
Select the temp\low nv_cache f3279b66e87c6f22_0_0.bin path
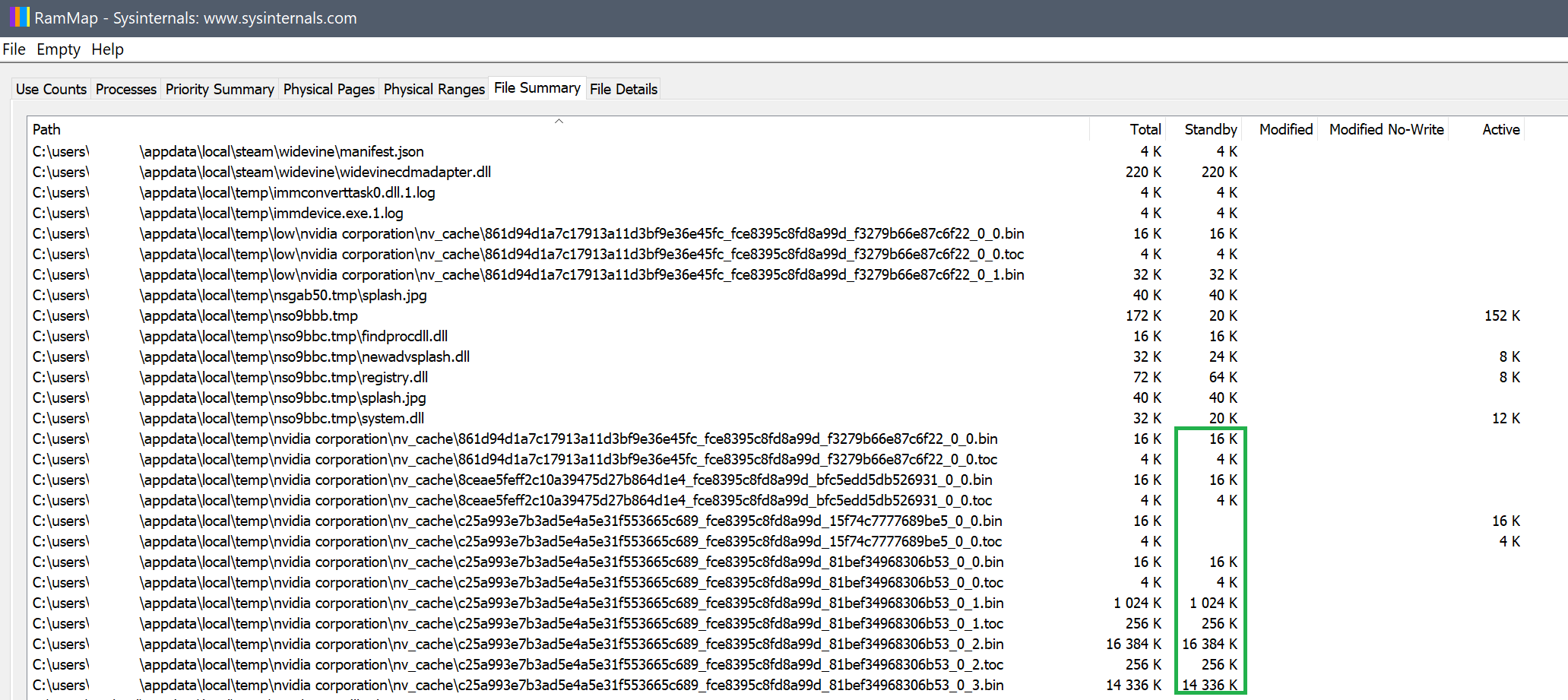pyautogui.click(x=528, y=233)
